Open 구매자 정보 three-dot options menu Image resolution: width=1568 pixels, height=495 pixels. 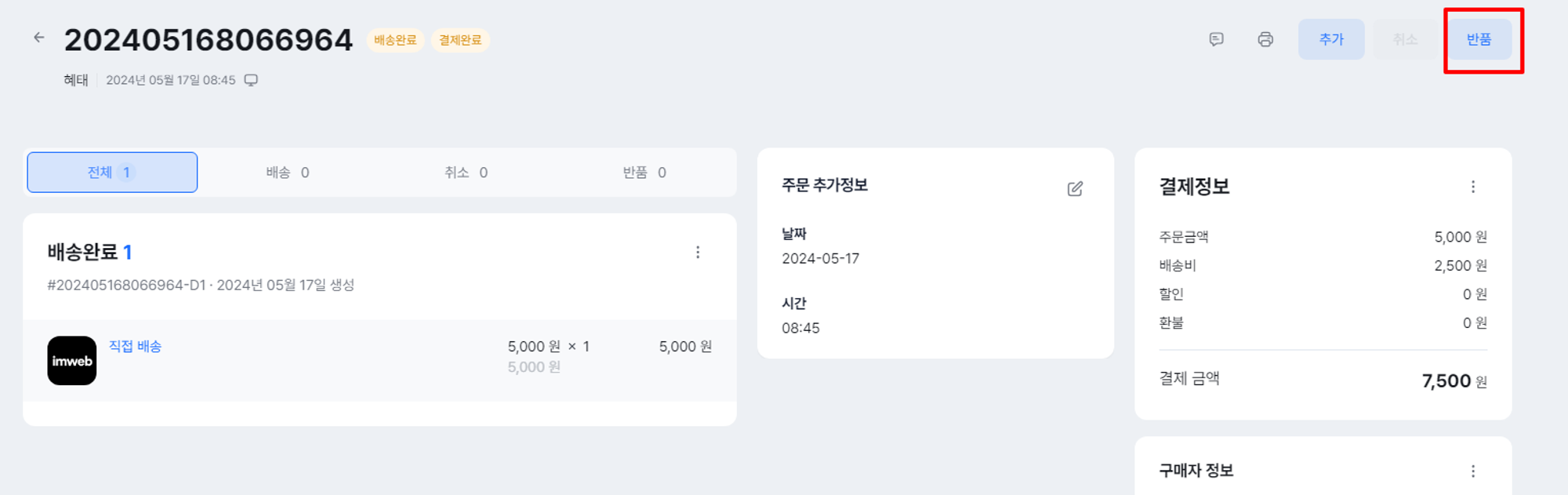point(1472,471)
